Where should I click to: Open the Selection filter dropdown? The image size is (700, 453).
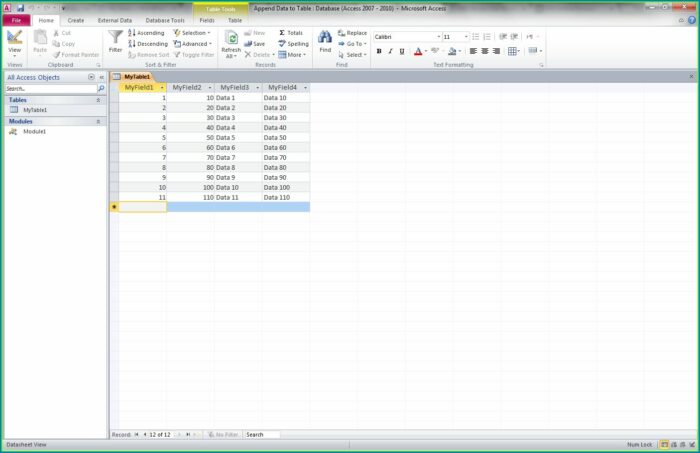pos(192,33)
